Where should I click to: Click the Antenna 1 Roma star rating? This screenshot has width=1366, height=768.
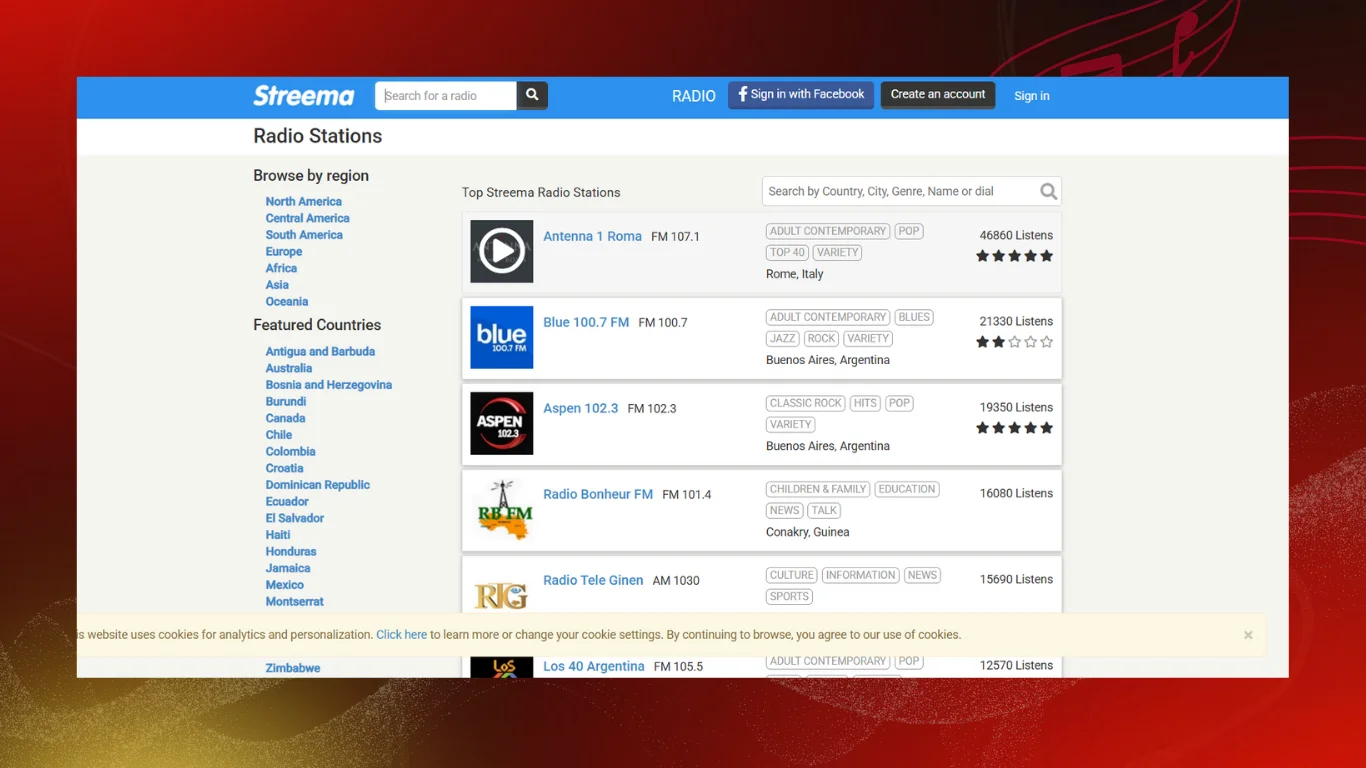pos(1014,256)
